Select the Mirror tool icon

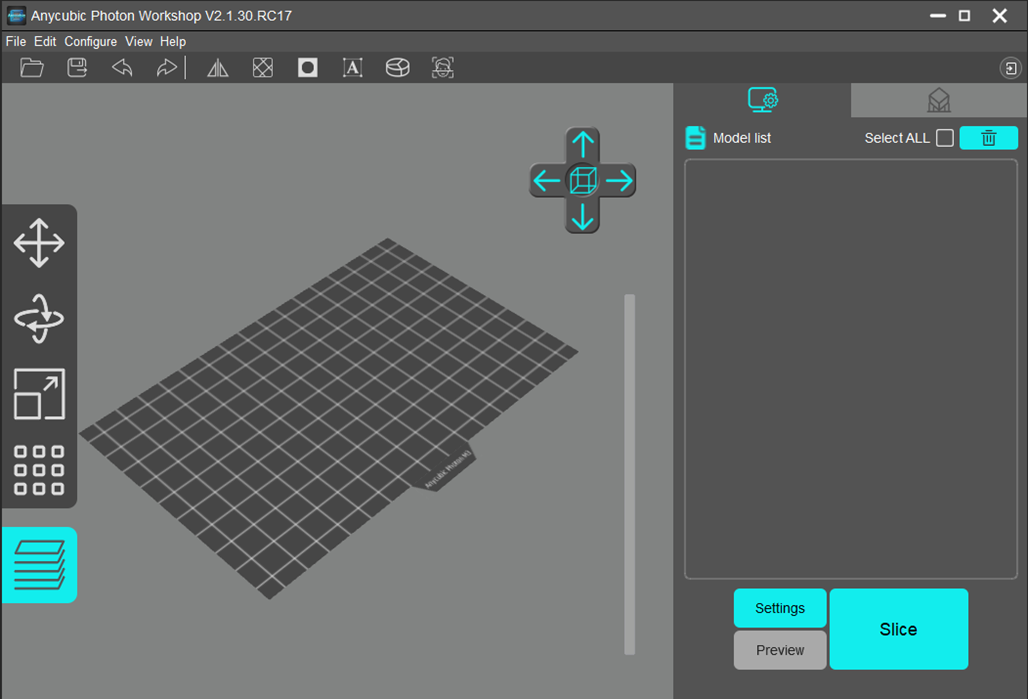click(218, 68)
